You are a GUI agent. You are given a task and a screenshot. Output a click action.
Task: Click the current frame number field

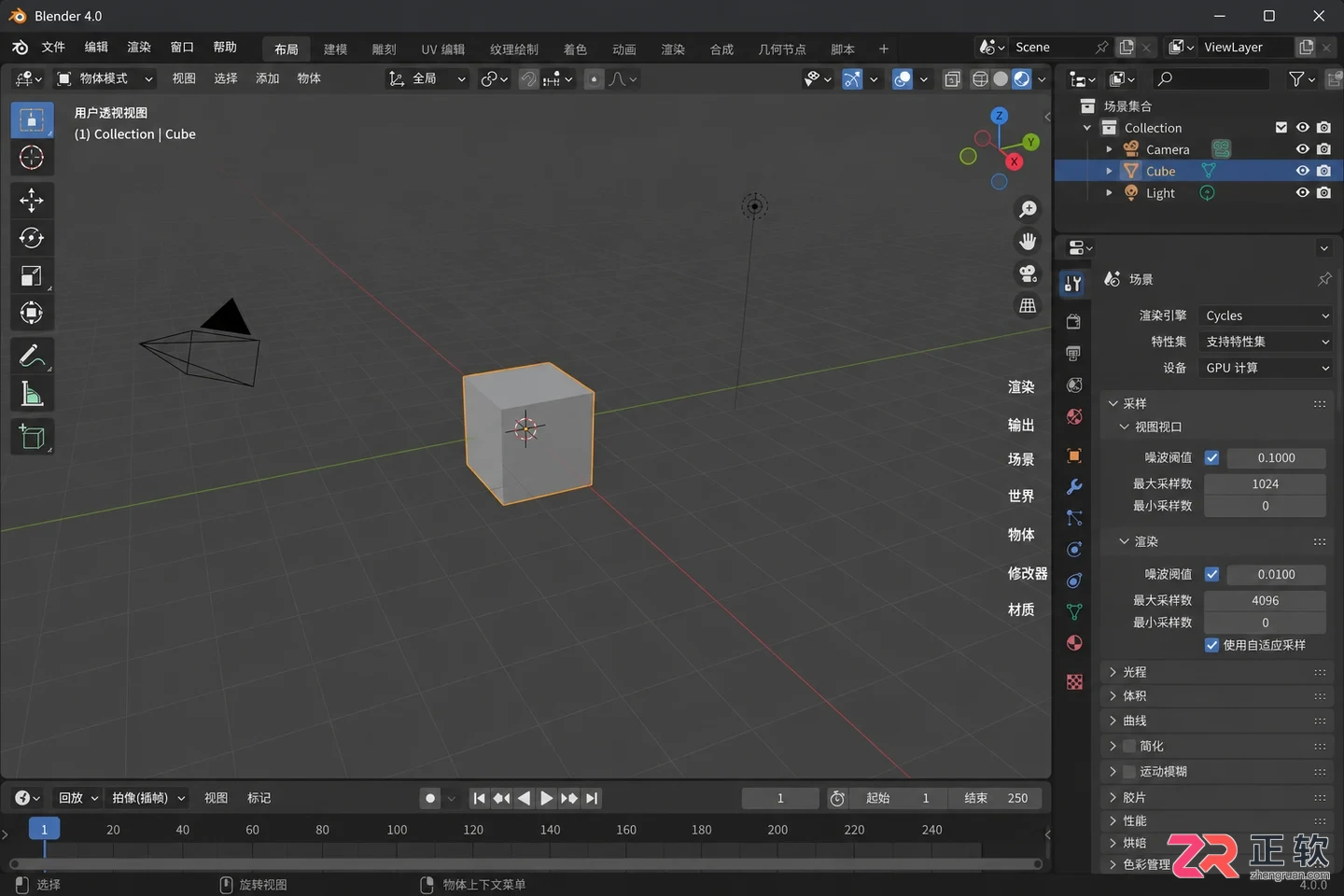780,798
